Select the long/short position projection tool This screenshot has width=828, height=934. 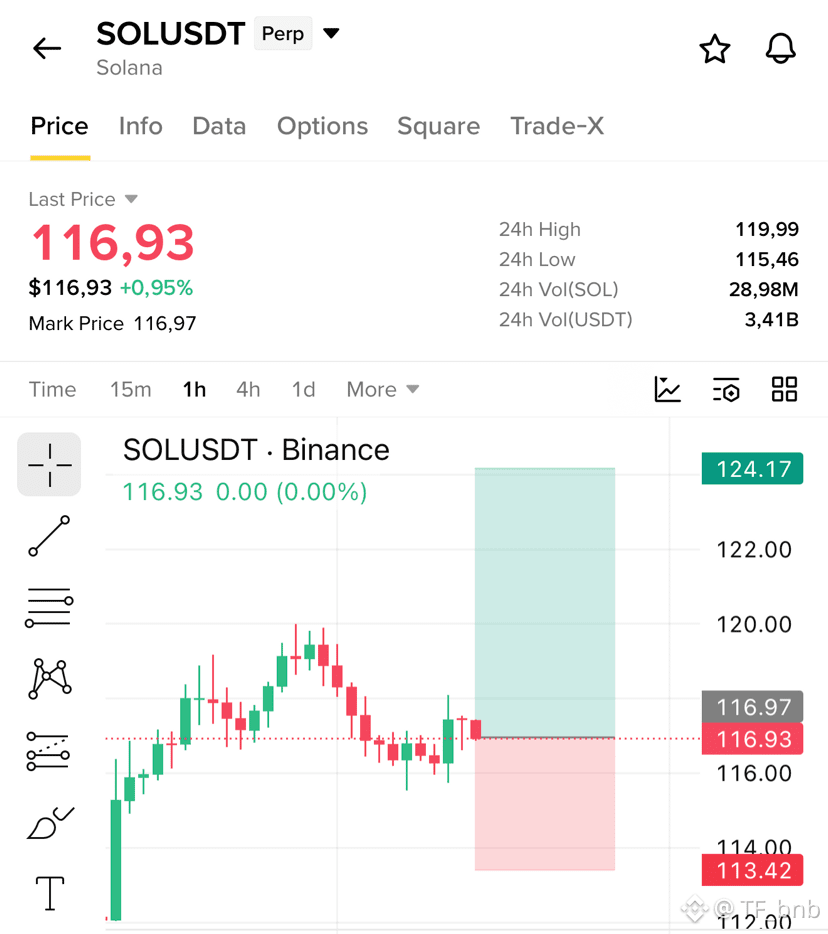(48, 751)
